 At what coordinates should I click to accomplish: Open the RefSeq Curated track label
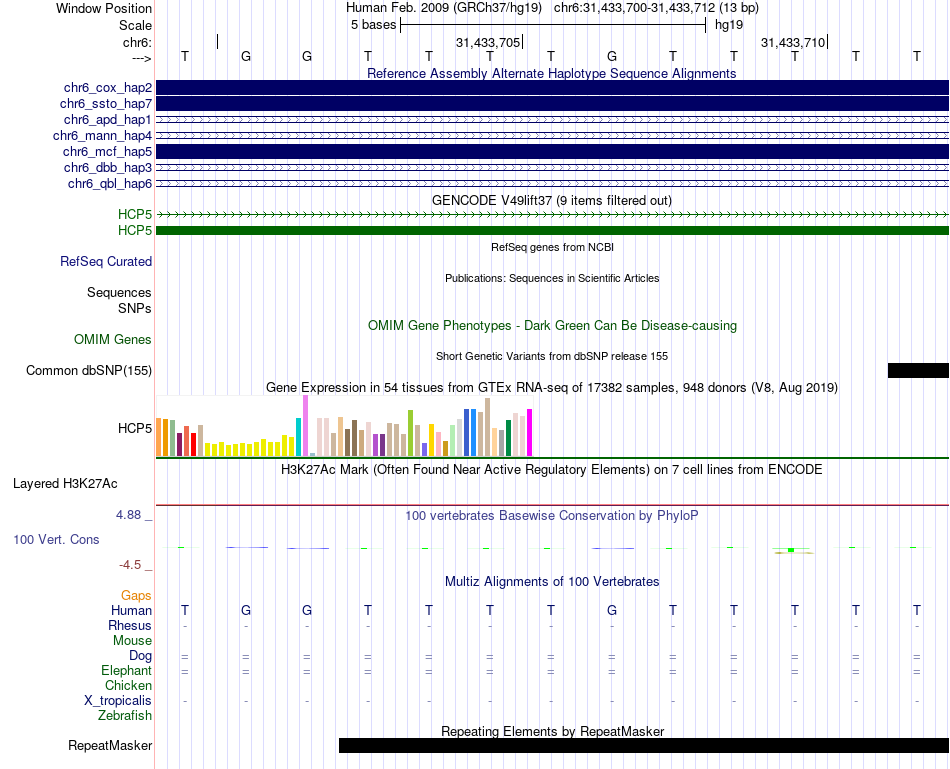pyautogui.click(x=105, y=261)
